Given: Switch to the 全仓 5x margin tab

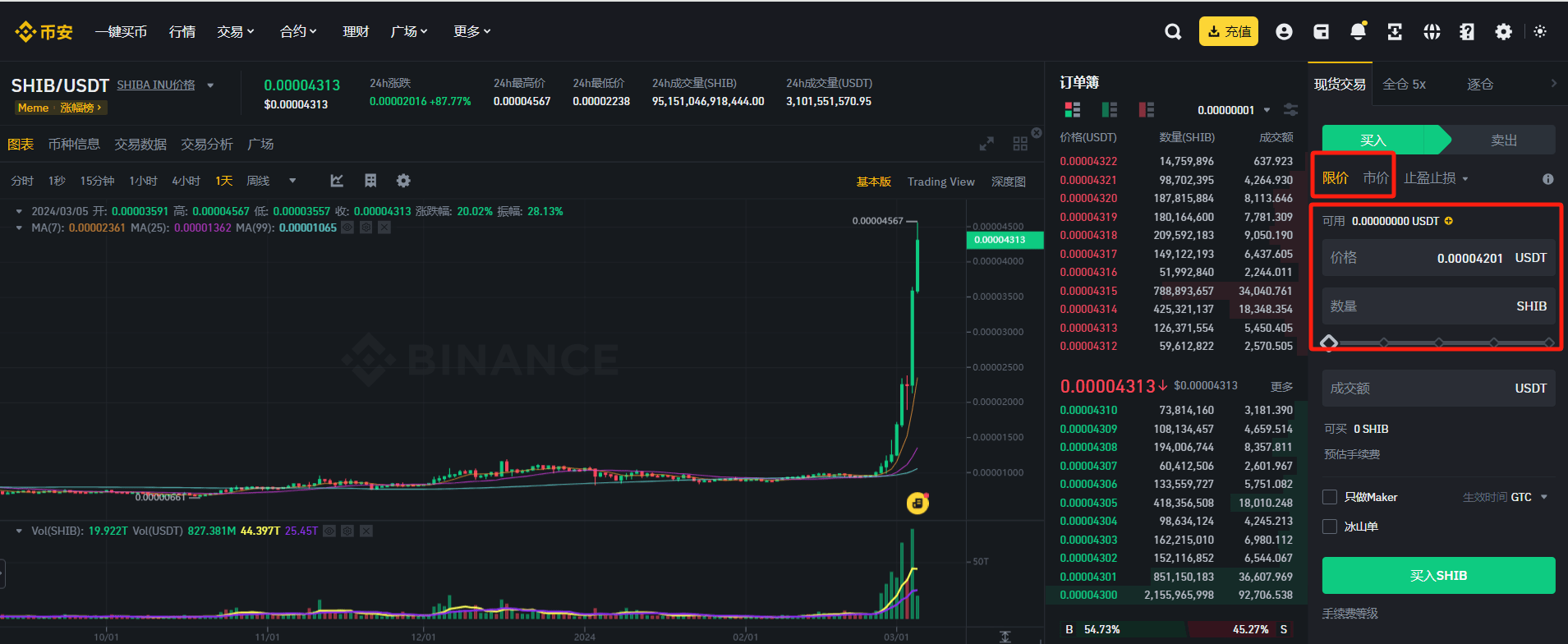Looking at the screenshot, I should tap(1404, 84).
